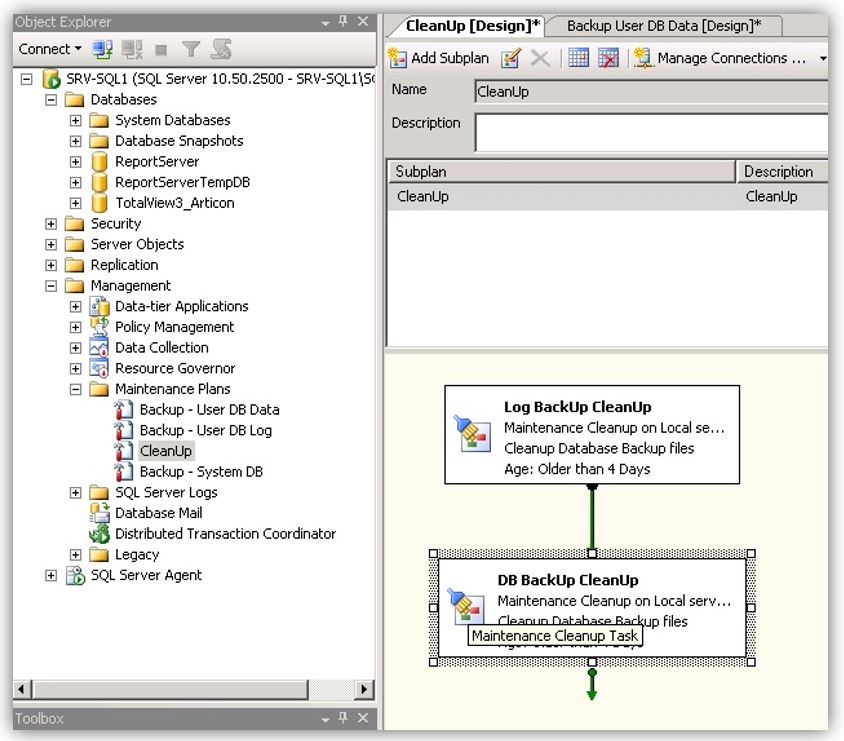Click the Subplan Schedule calendar icon
The width and height of the screenshot is (844, 741).
[578, 58]
